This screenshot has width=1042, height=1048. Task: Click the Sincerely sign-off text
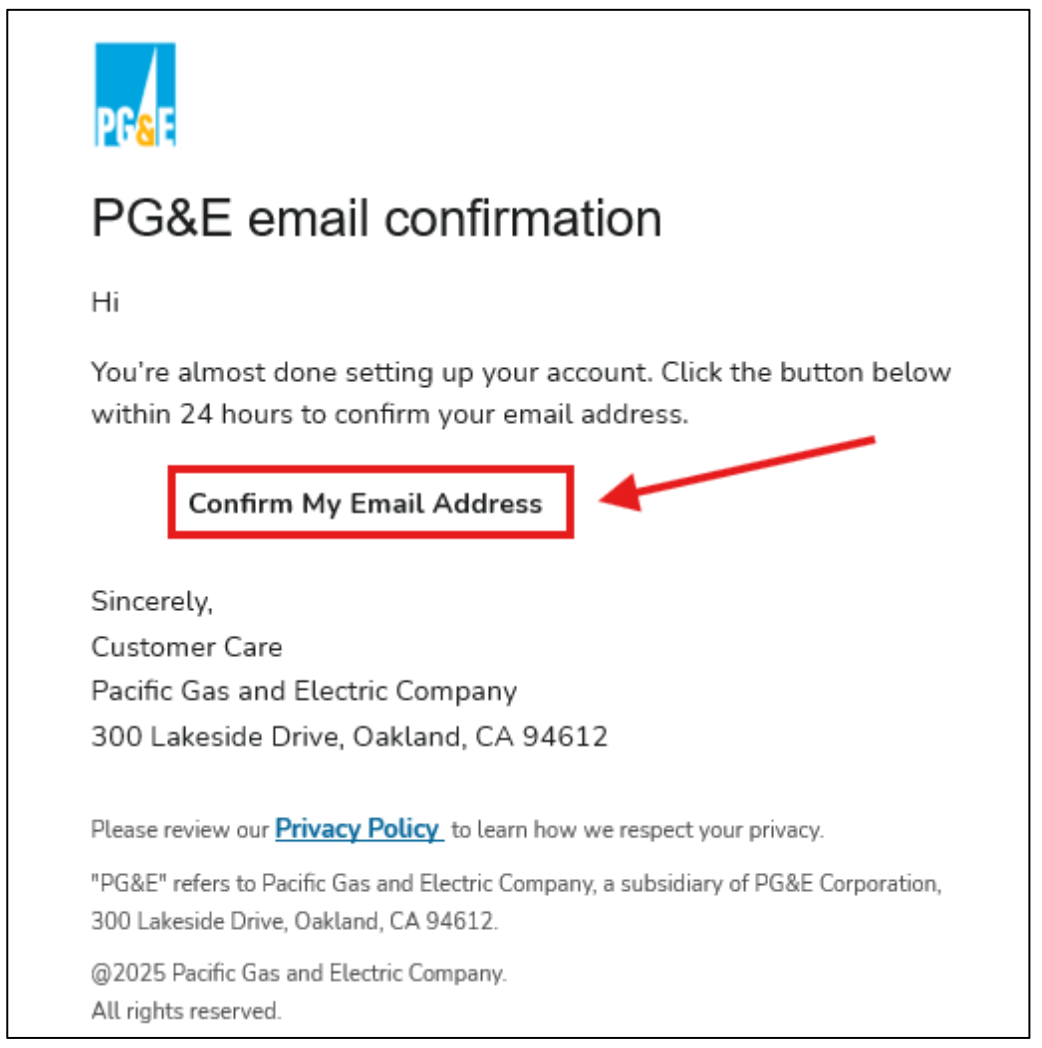(152, 602)
